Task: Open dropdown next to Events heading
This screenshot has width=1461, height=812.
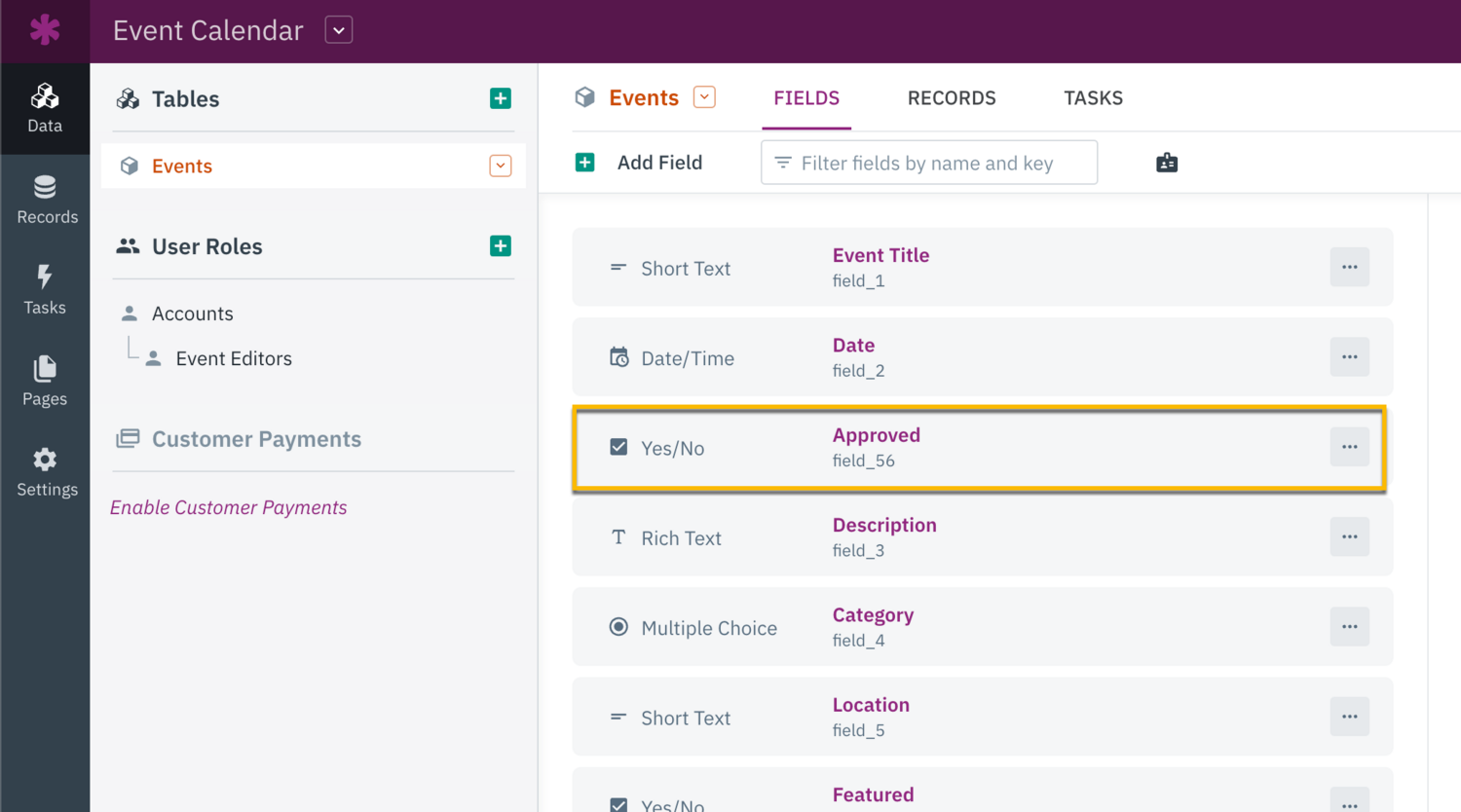Action: 704,97
